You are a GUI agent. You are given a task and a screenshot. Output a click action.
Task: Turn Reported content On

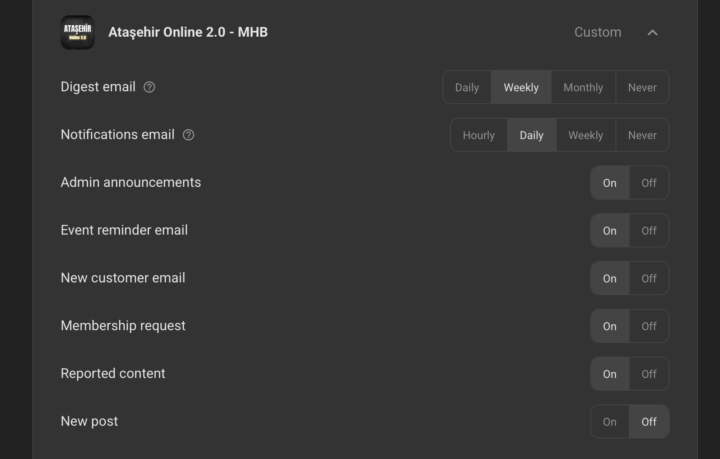coord(610,374)
